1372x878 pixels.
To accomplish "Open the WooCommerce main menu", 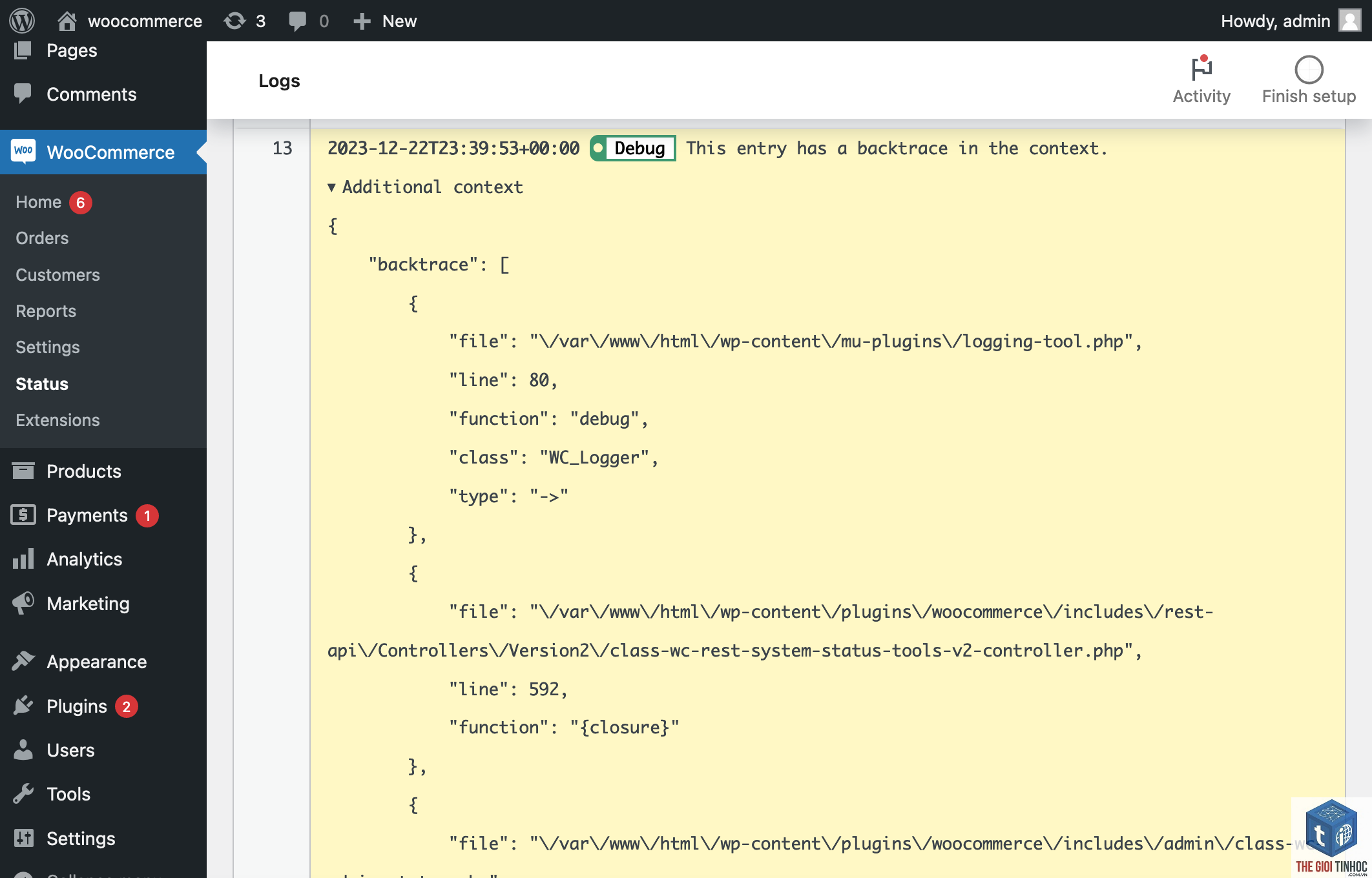I will click(110, 152).
